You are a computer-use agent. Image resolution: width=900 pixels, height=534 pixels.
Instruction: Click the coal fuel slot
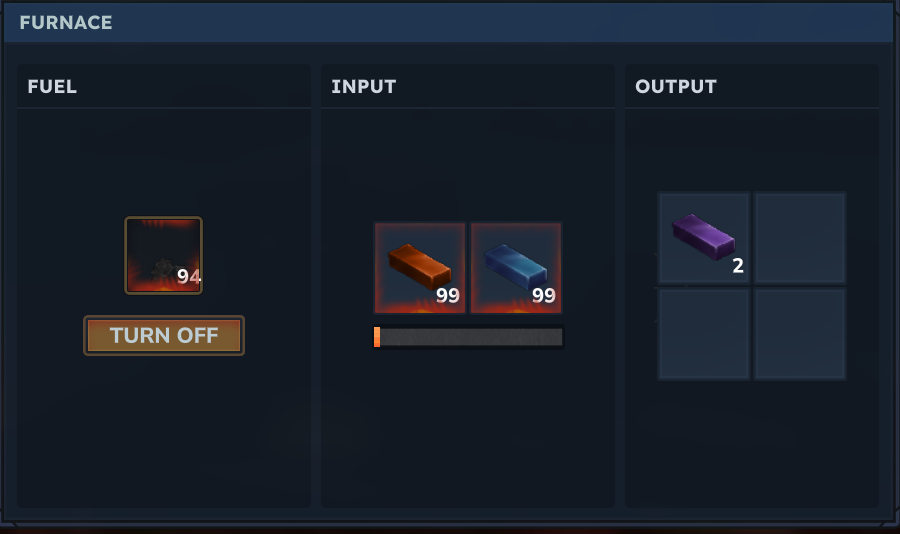pyautogui.click(x=164, y=256)
